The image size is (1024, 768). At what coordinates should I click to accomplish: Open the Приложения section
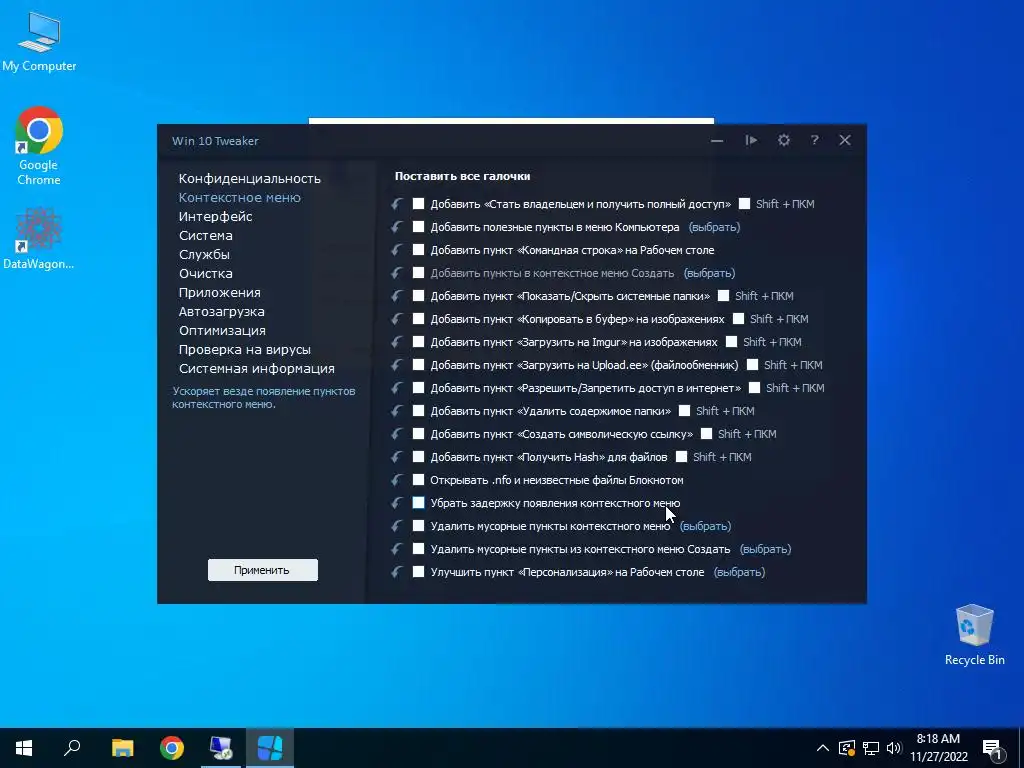click(219, 293)
